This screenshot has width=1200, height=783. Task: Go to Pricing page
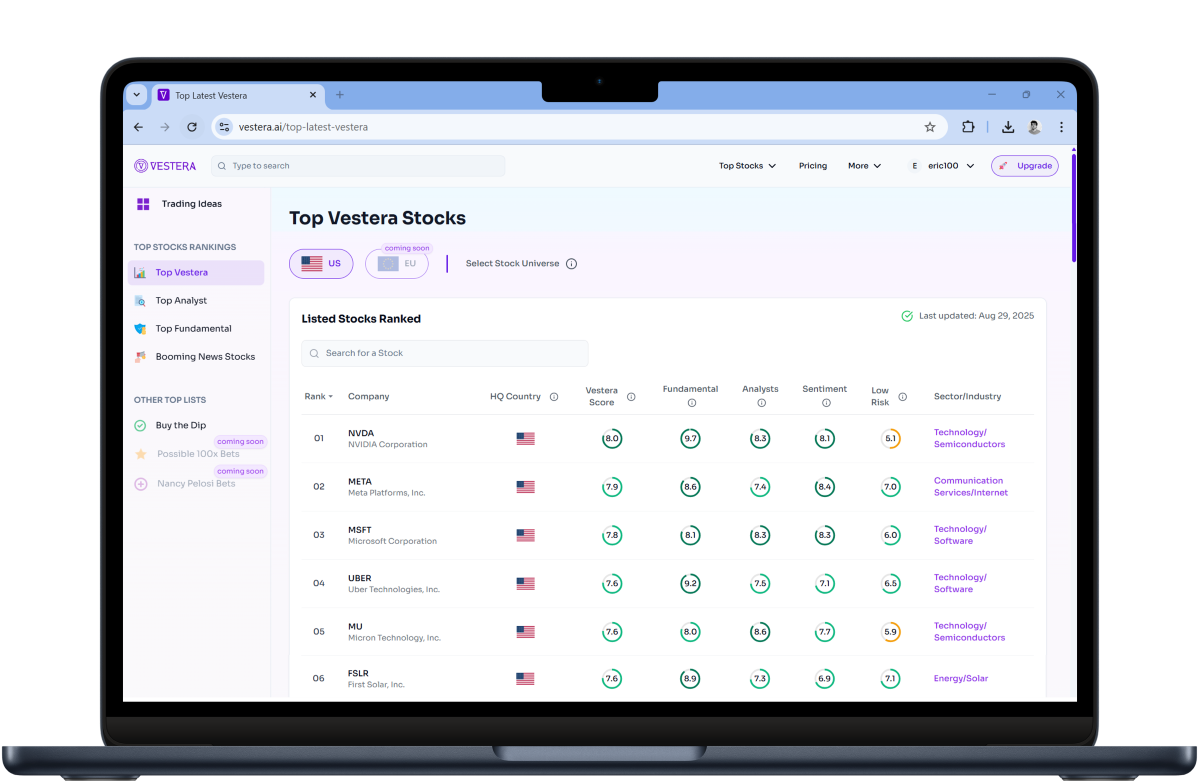[x=813, y=166]
